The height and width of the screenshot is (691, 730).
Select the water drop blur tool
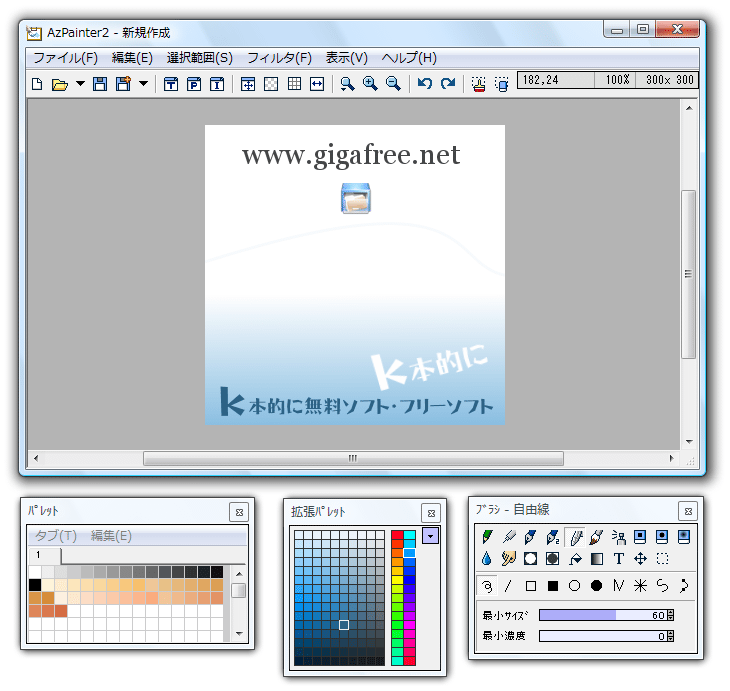click(487, 558)
